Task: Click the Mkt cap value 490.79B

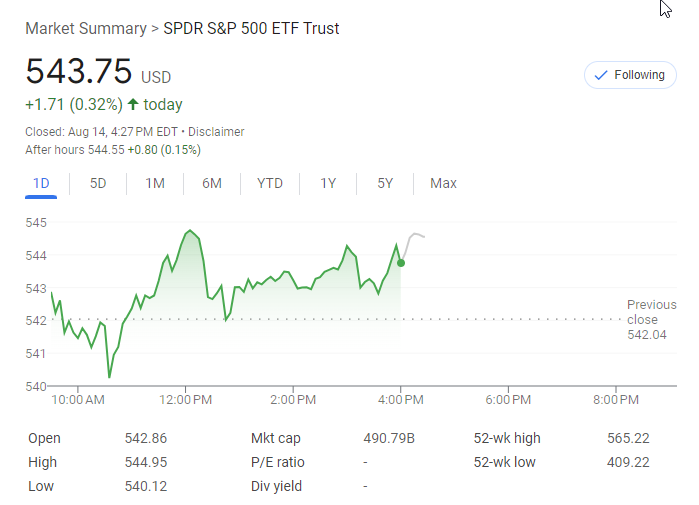Action: tap(389, 438)
